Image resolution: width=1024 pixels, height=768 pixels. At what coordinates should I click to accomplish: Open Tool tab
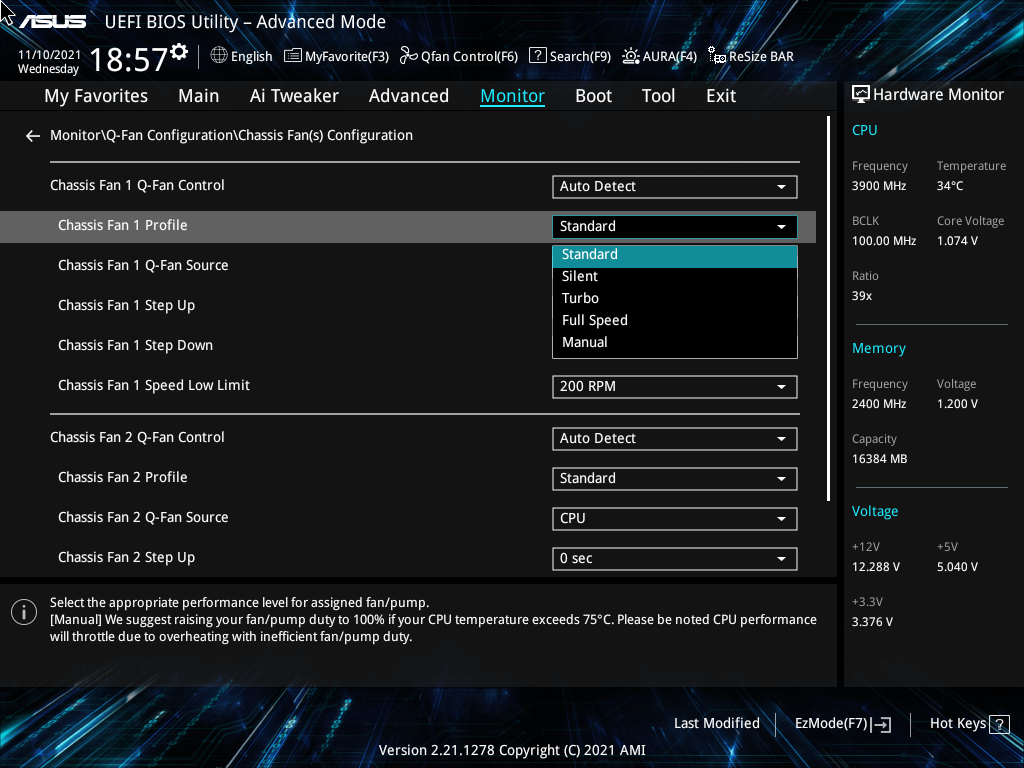(x=658, y=96)
